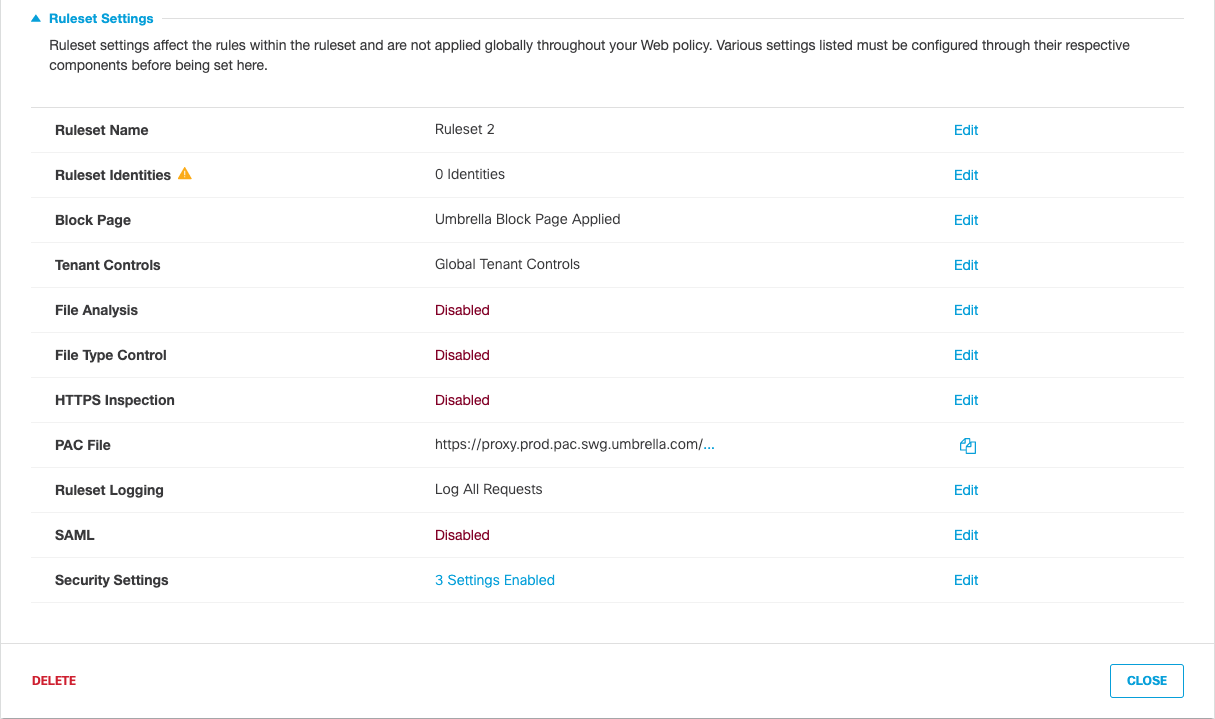Click the Ruleset Settings header label
Viewport: 1215px width, 719px height.
[101, 18]
